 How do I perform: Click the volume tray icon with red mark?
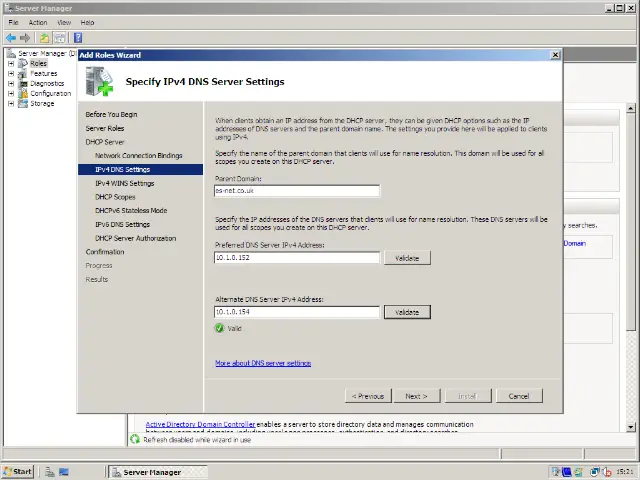point(607,472)
